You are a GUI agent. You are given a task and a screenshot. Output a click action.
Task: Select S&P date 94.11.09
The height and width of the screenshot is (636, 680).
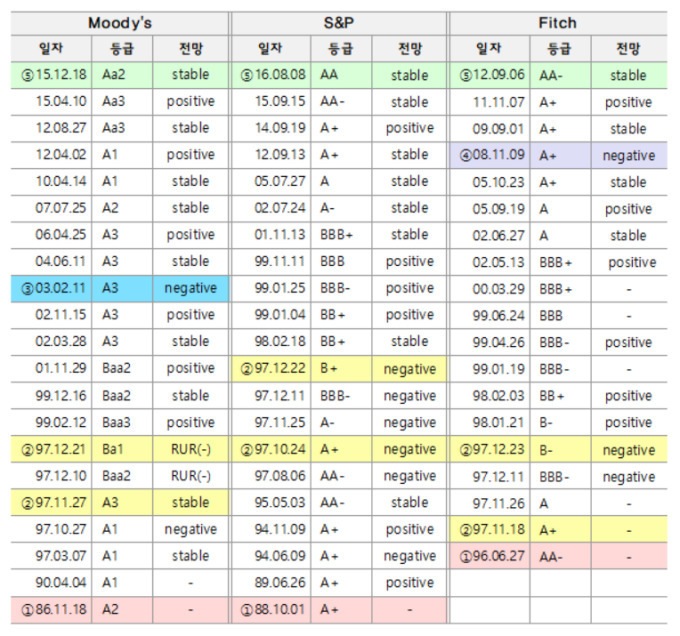[280, 529]
